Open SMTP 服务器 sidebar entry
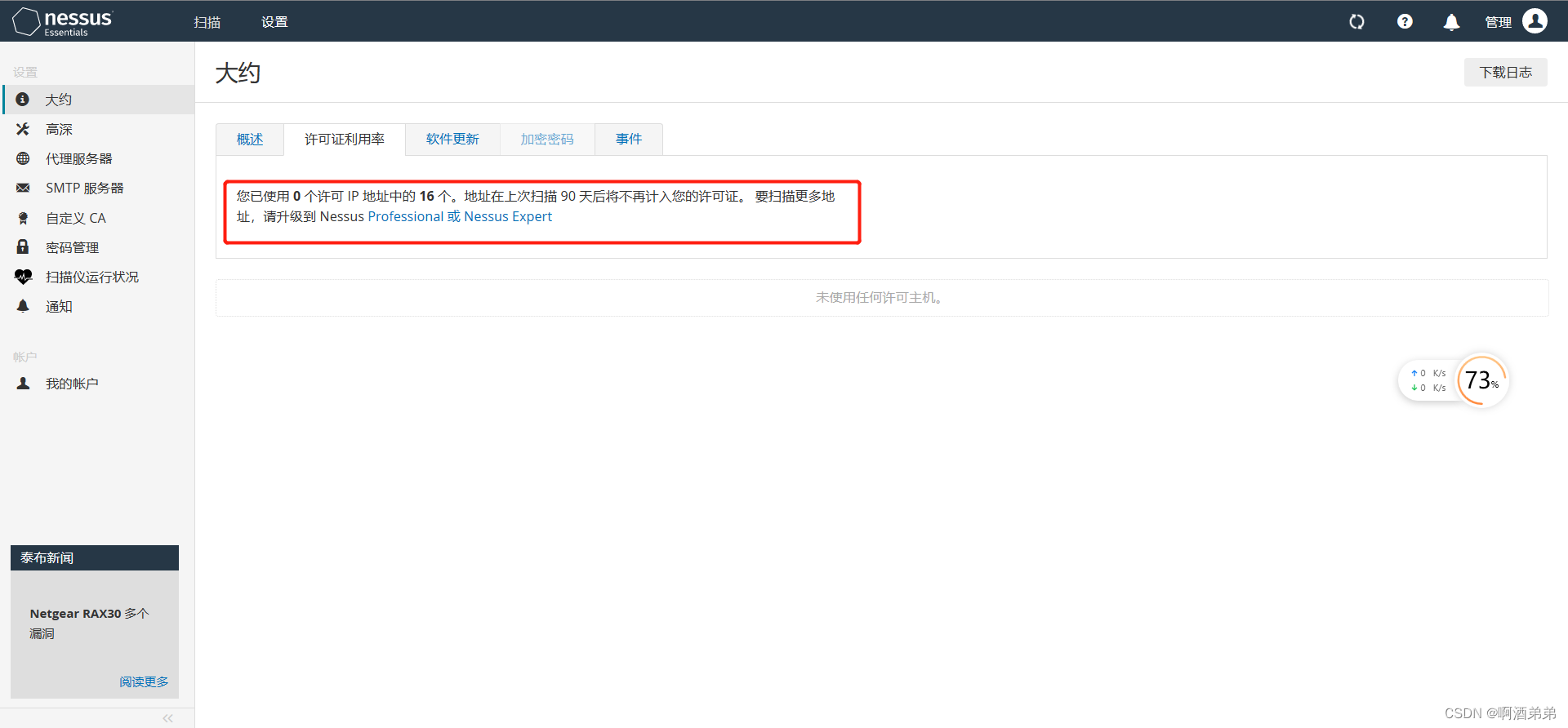1568x728 pixels. [x=98, y=188]
